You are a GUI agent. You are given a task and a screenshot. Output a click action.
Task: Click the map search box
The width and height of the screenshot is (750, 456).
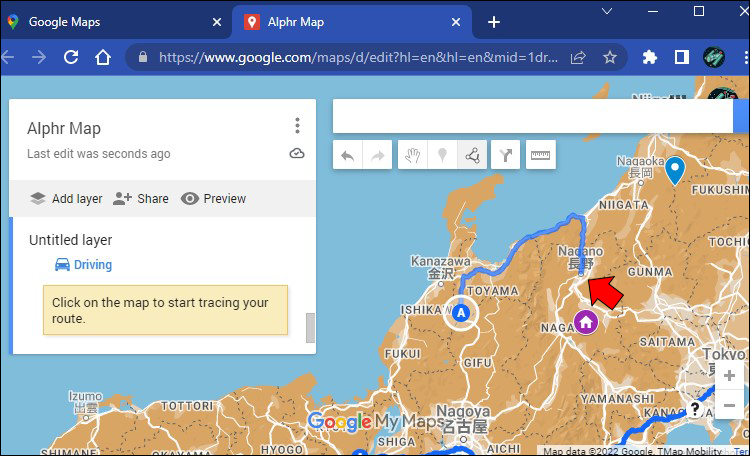click(533, 116)
